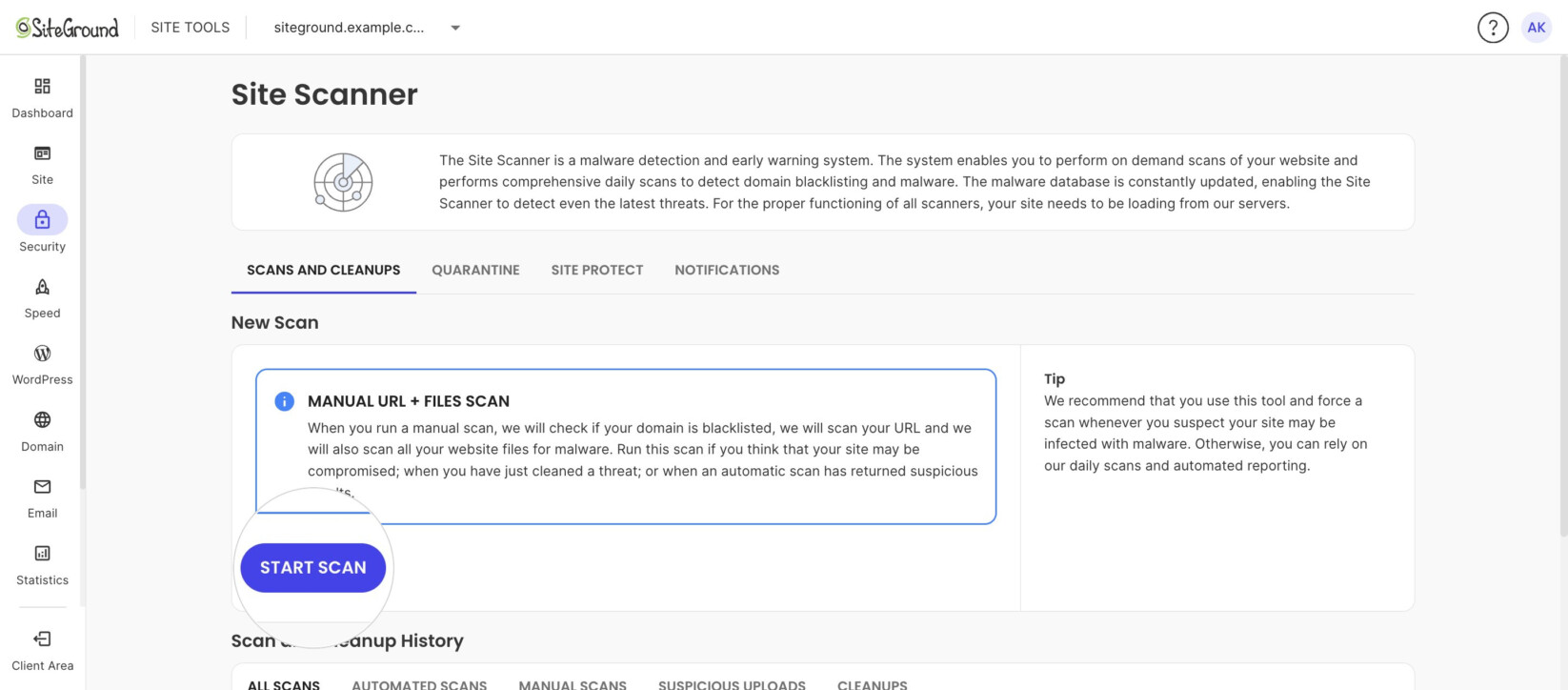Click the SiteGround logo
The width and height of the screenshot is (1568, 690).
click(68, 28)
